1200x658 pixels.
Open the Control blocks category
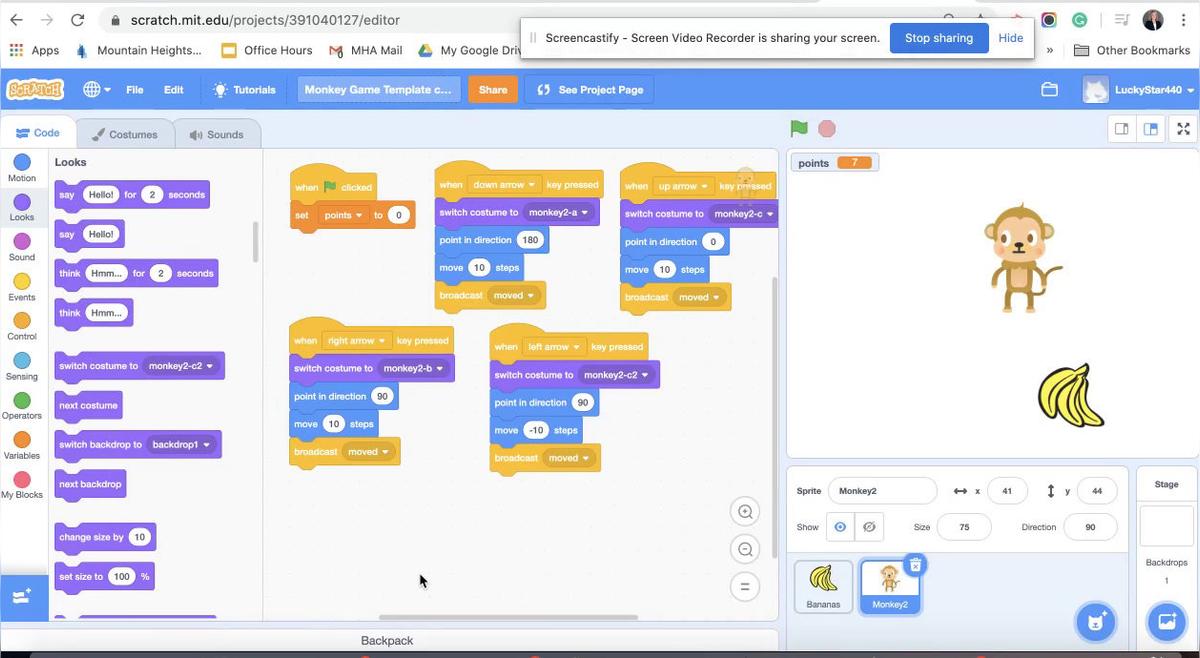pyautogui.click(x=22, y=326)
